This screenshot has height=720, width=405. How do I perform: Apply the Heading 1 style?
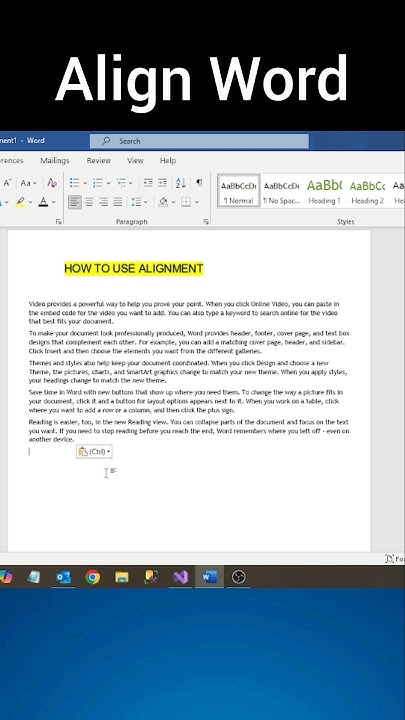(324, 191)
